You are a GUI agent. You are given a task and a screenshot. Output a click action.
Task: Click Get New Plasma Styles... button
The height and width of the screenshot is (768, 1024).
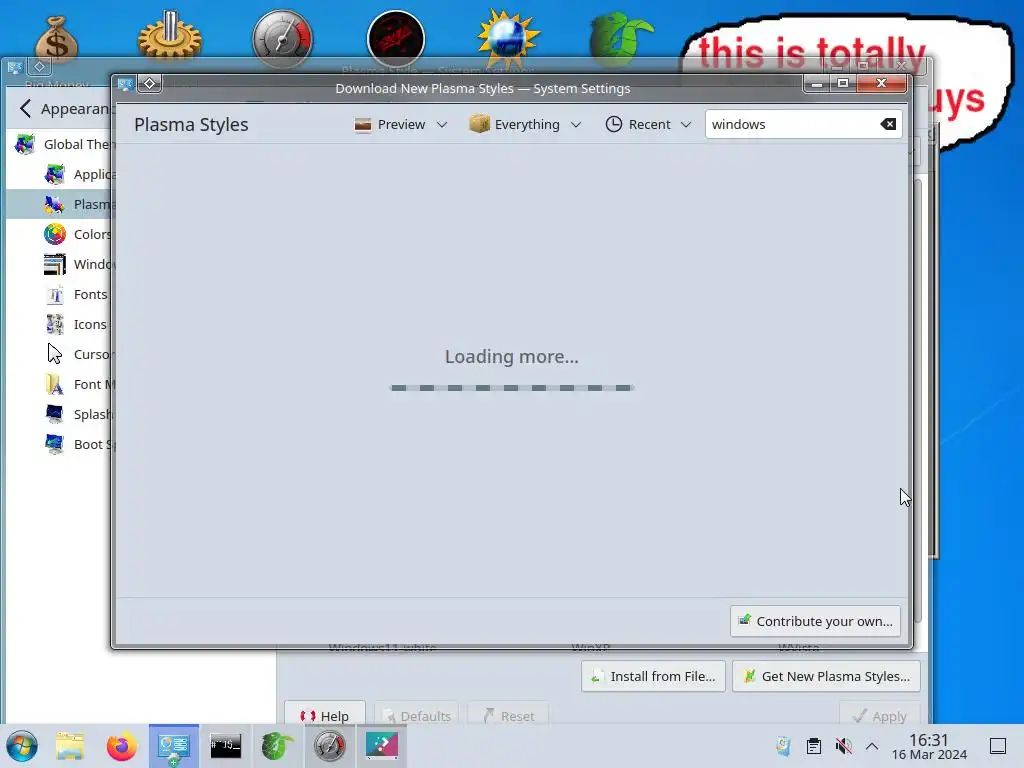click(826, 676)
